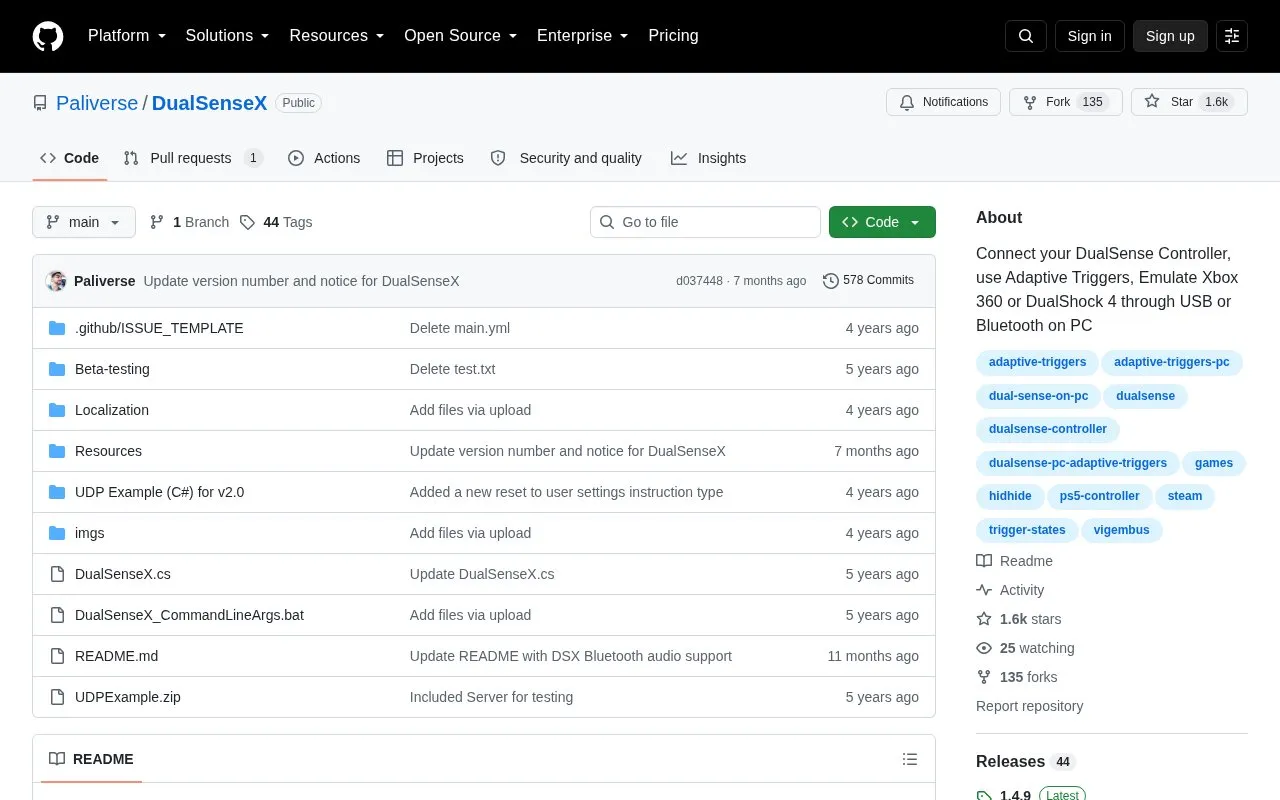The width and height of the screenshot is (1280, 800).
Task: Open 1 Branch link
Action: click(189, 222)
